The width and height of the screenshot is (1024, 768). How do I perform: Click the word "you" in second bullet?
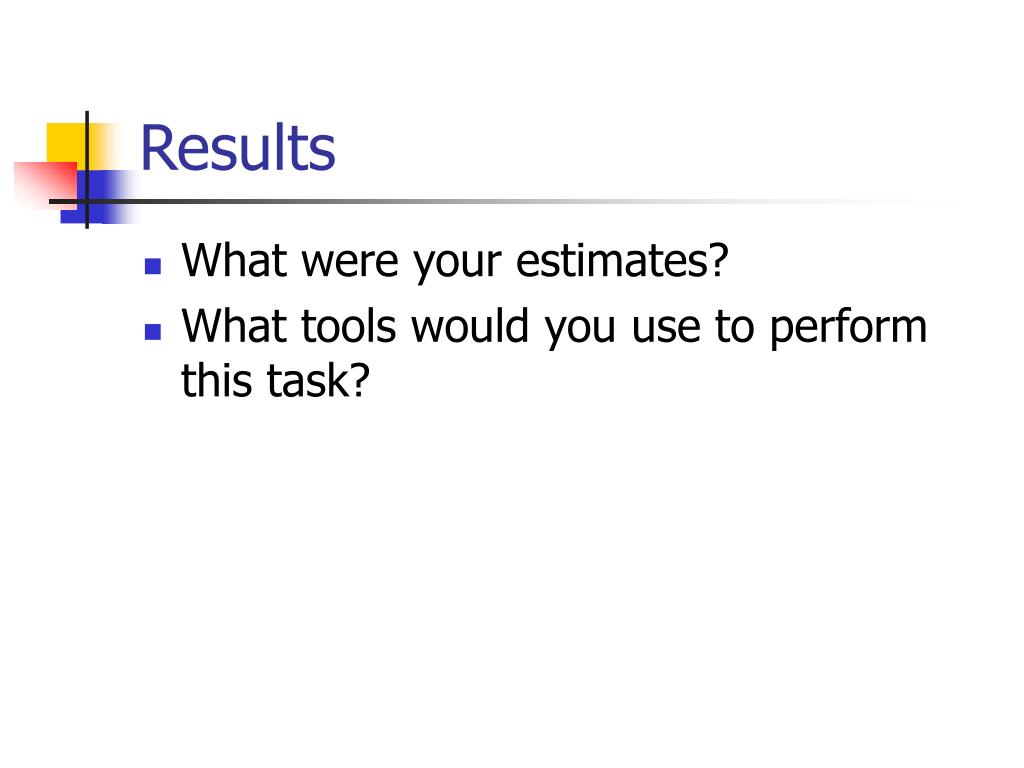pyautogui.click(x=581, y=330)
